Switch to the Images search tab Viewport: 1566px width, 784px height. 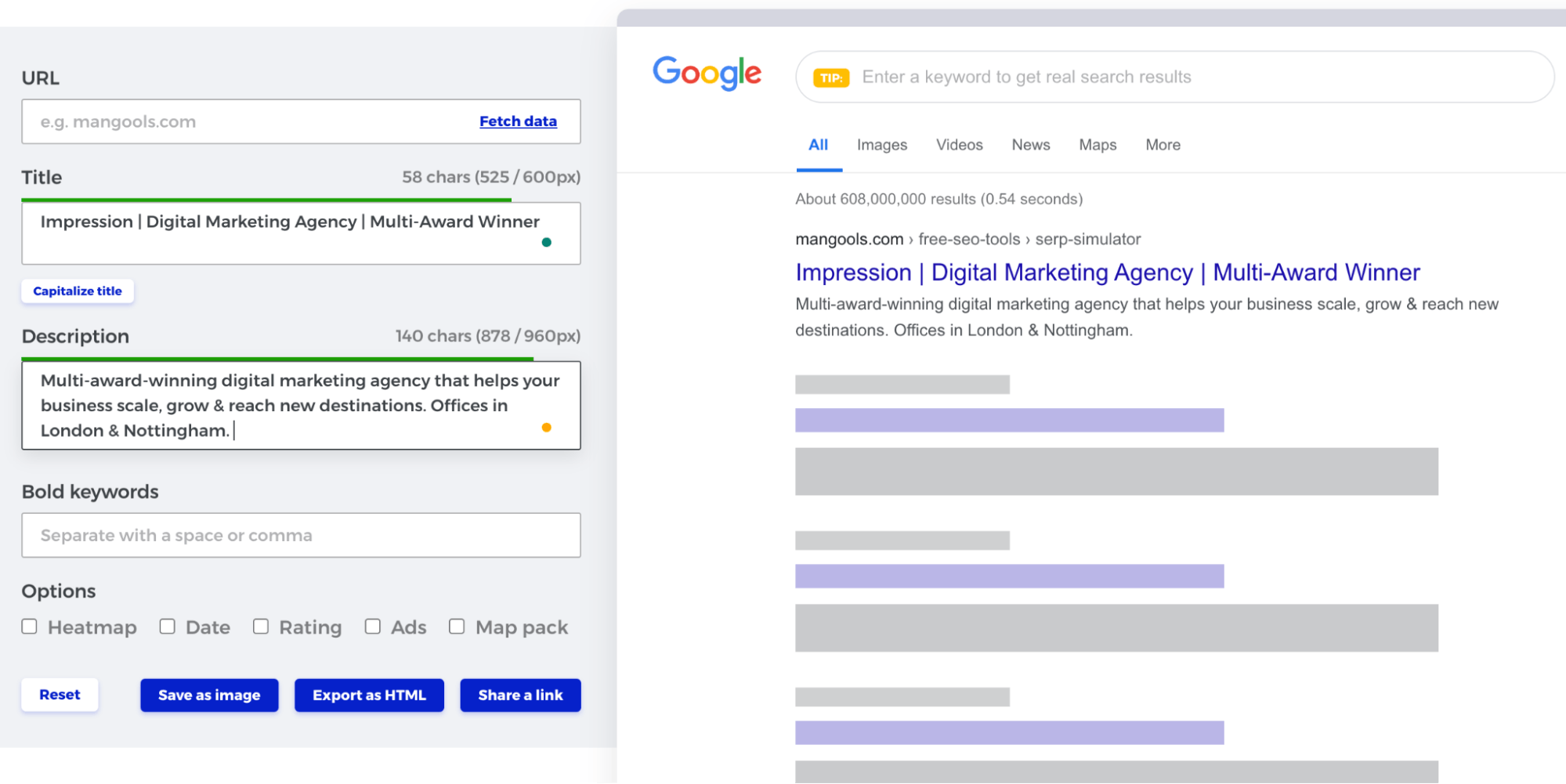click(x=882, y=145)
